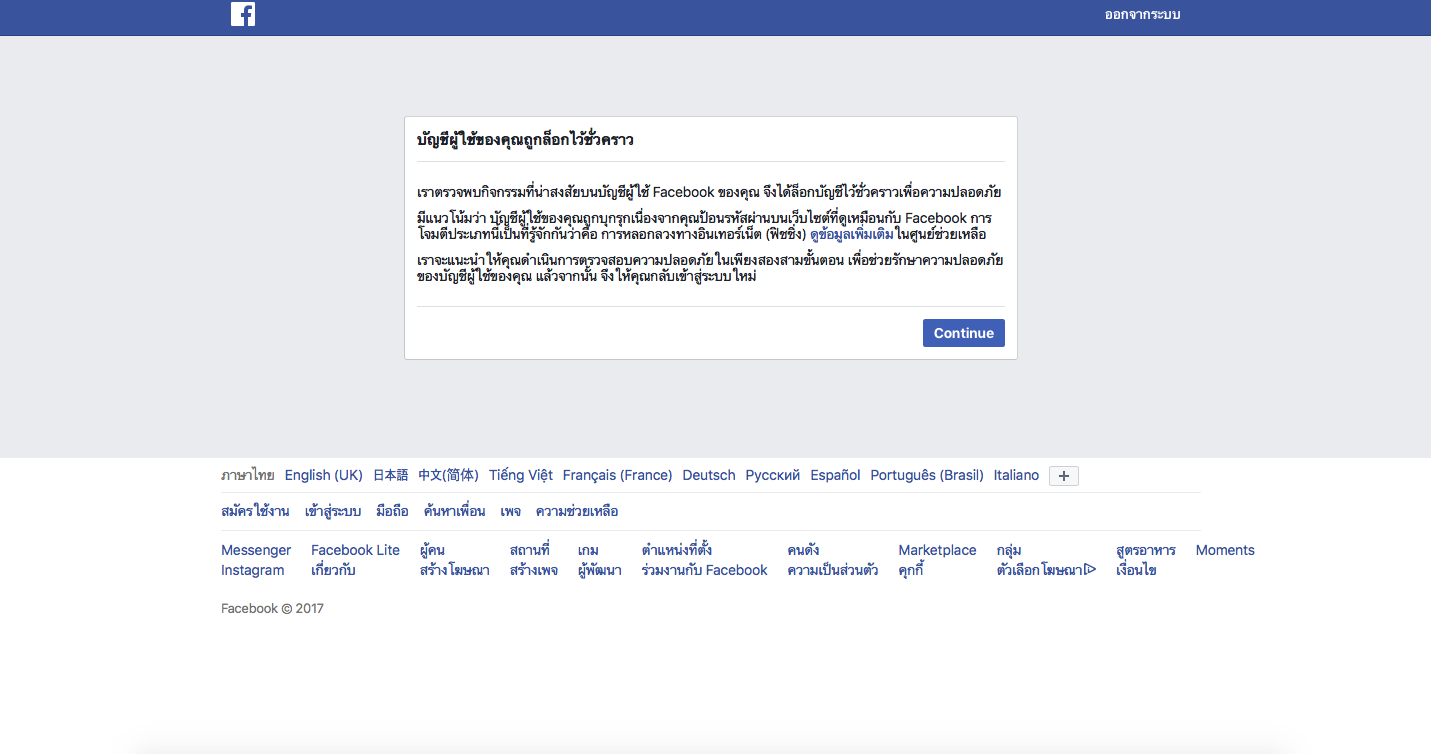This screenshot has height=754, width=1431.
Task: Open the Marketplace footer link
Action: [937, 550]
